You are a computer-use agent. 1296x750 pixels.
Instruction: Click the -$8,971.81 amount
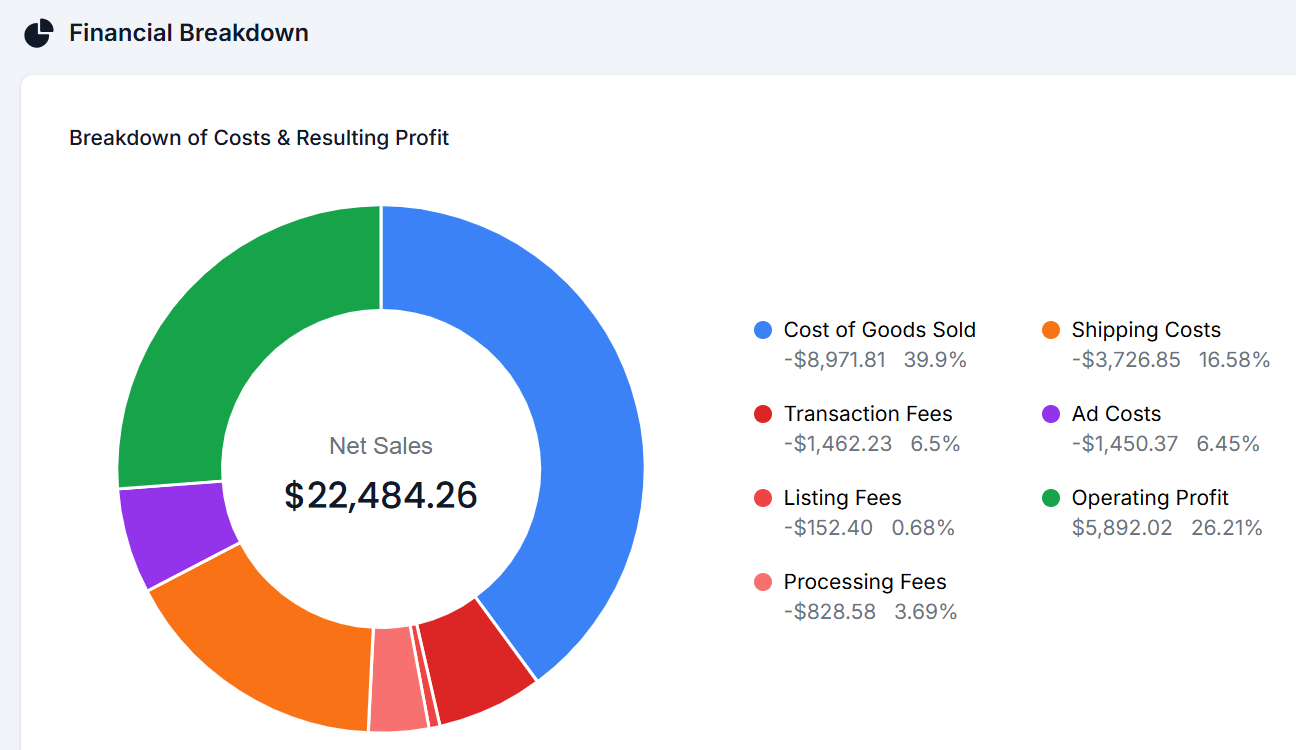coord(835,360)
